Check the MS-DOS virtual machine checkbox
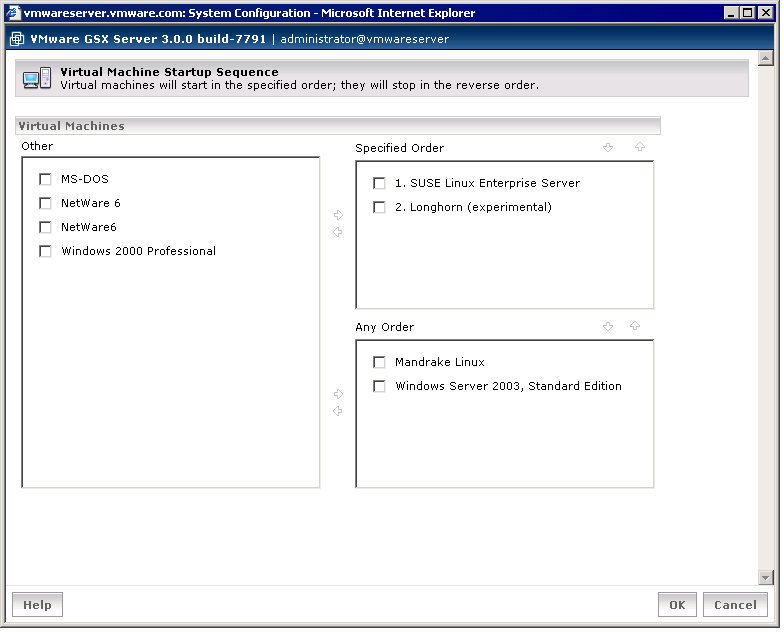The height and width of the screenshot is (632, 784). click(x=45, y=180)
